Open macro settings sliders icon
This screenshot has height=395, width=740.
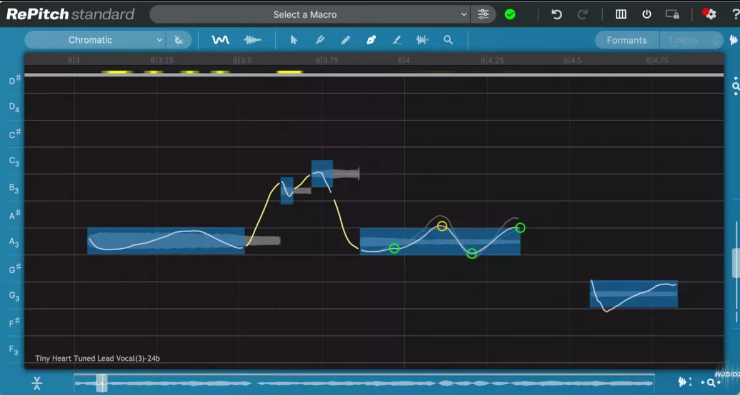(483, 15)
